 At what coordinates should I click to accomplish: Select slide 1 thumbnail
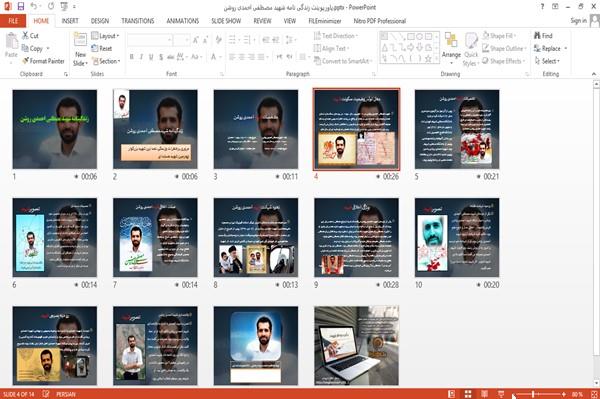pos(55,129)
